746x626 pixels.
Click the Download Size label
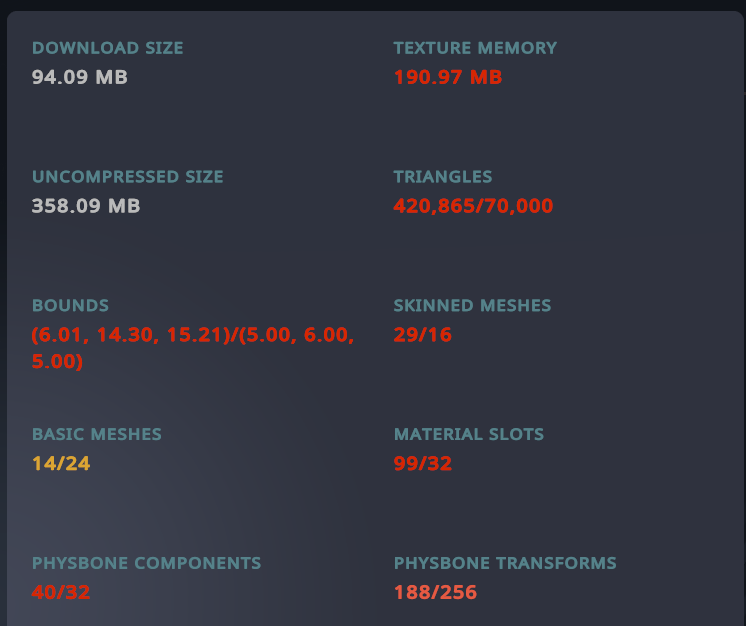[x=108, y=48]
